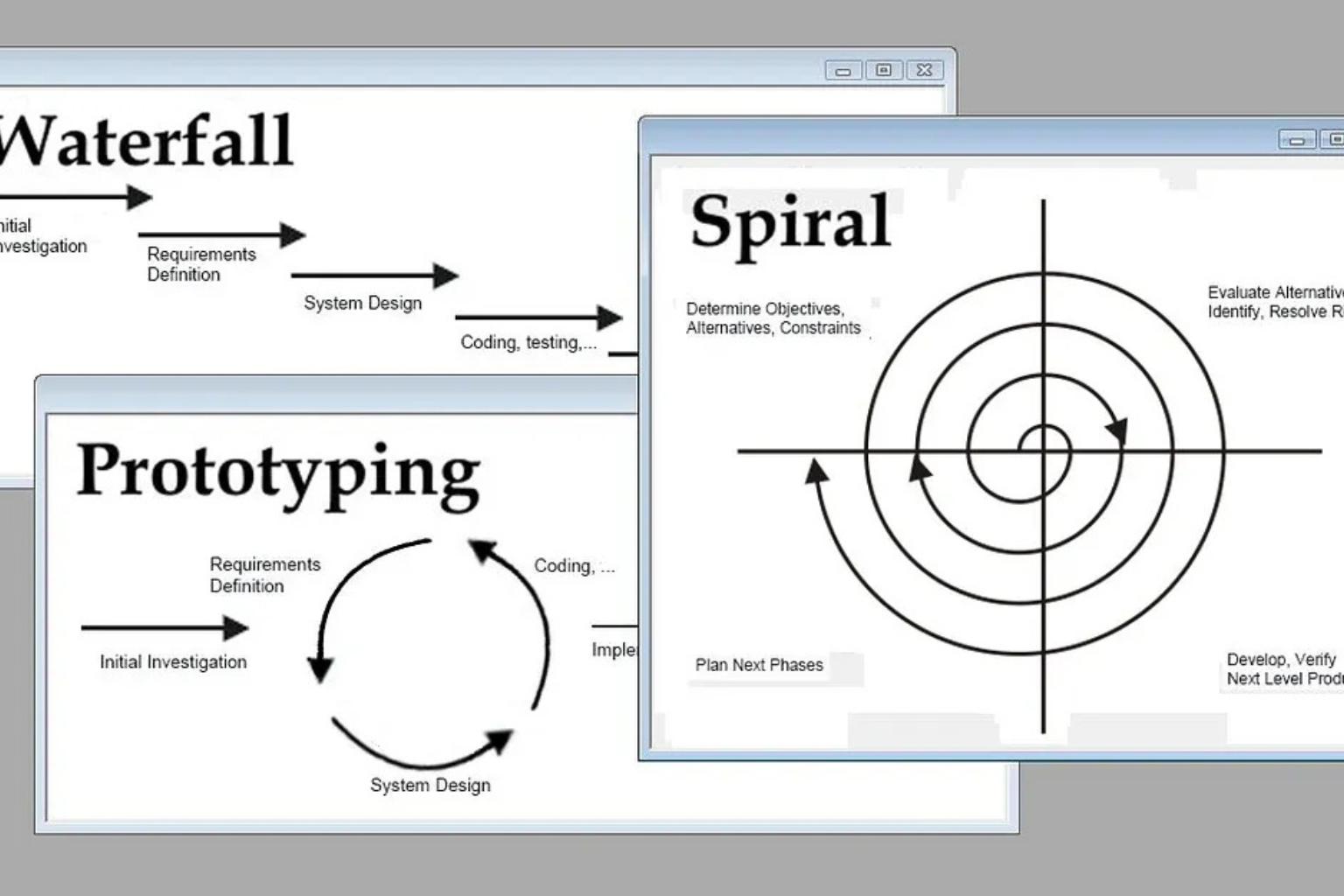The image size is (1344, 896).
Task: Click the System Design label in Waterfall
Action: point(362,304)
